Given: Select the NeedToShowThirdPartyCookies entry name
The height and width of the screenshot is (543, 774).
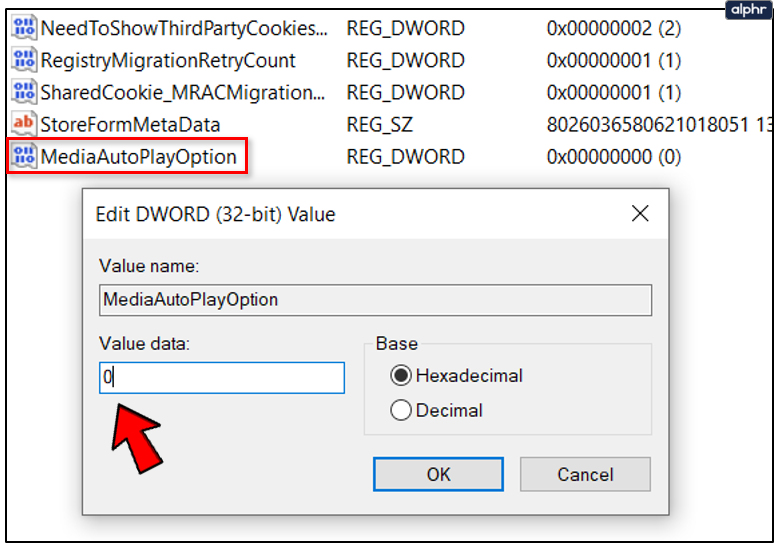Looking at the screenshot, I should pos(183,29).
